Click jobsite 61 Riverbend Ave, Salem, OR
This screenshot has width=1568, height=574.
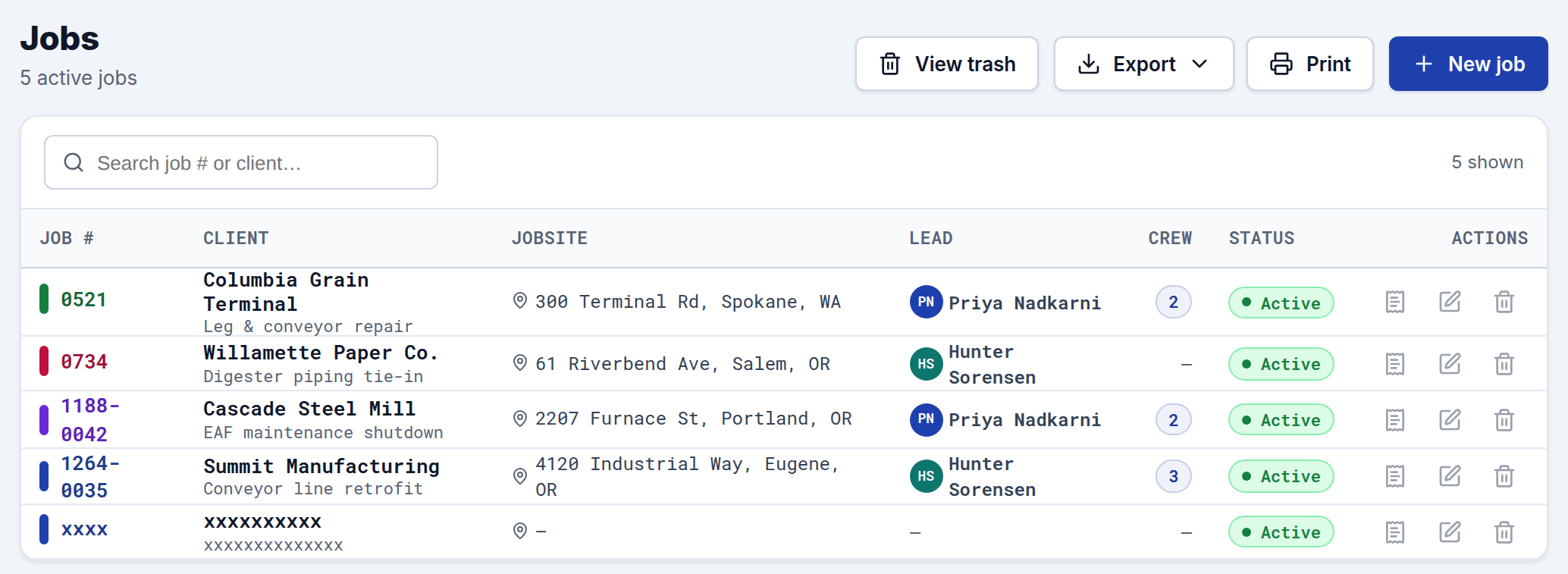pos(682,364)
